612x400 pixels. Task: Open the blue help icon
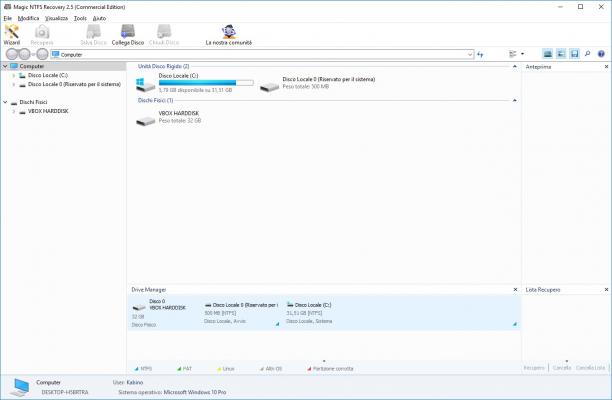(601, 54)
